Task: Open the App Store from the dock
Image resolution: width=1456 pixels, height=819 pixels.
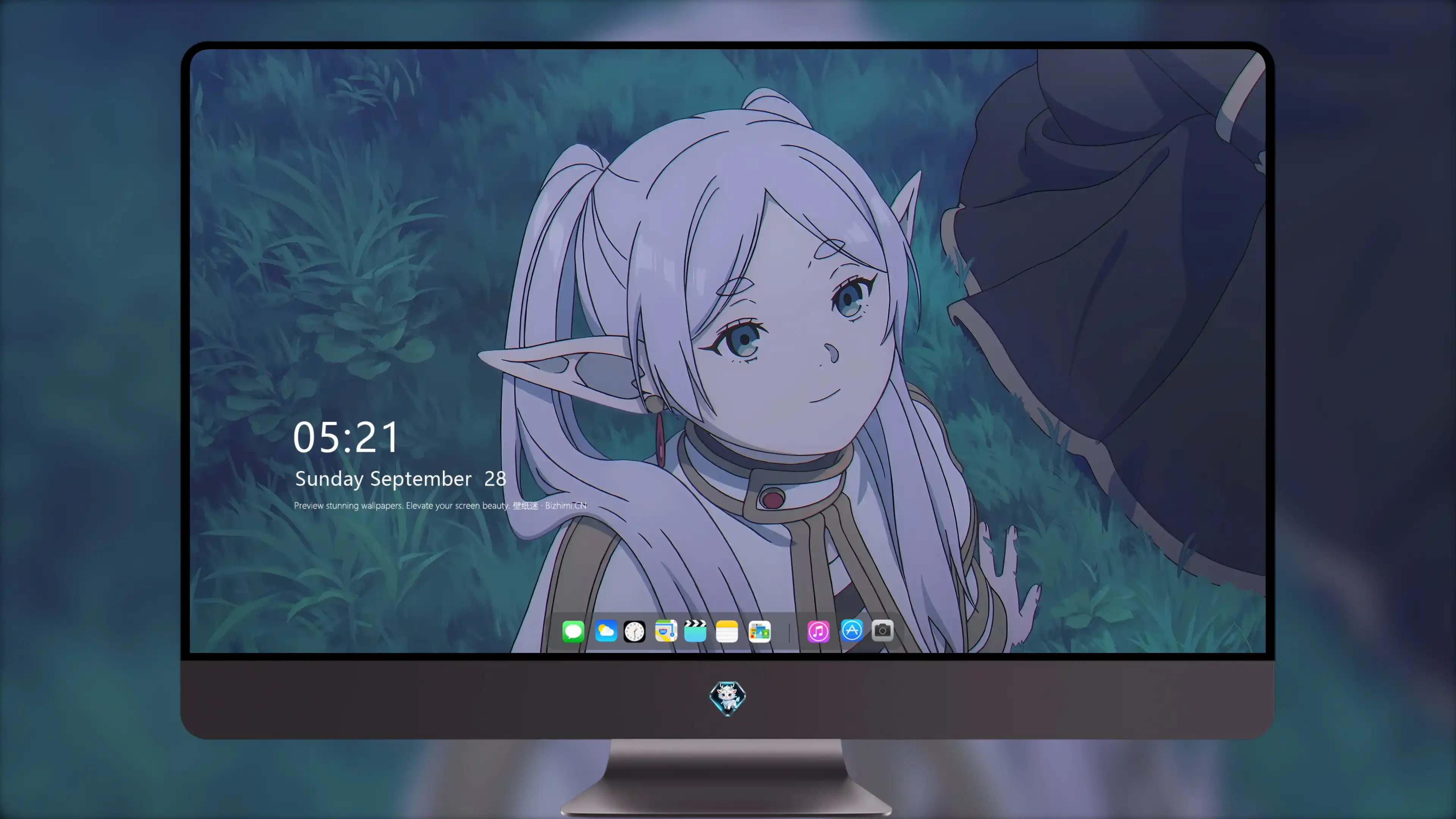Action: 852,630
